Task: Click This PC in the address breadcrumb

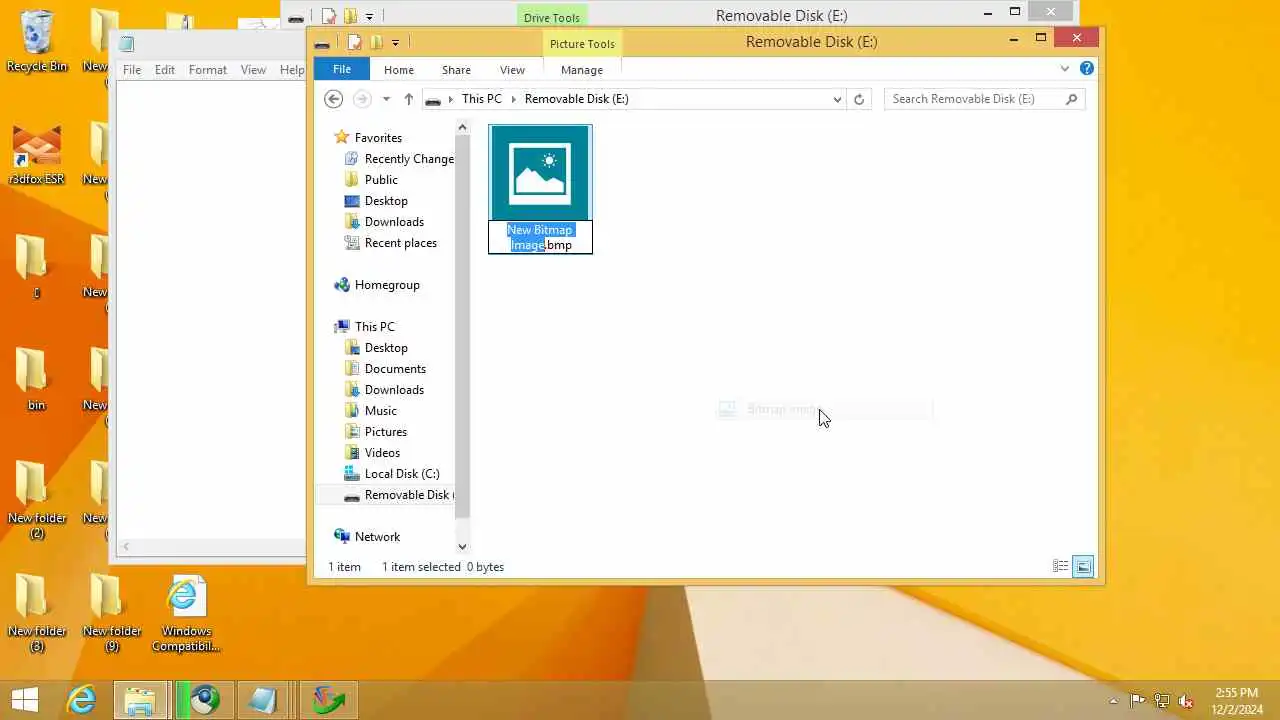Action: [x=482, y=99]
